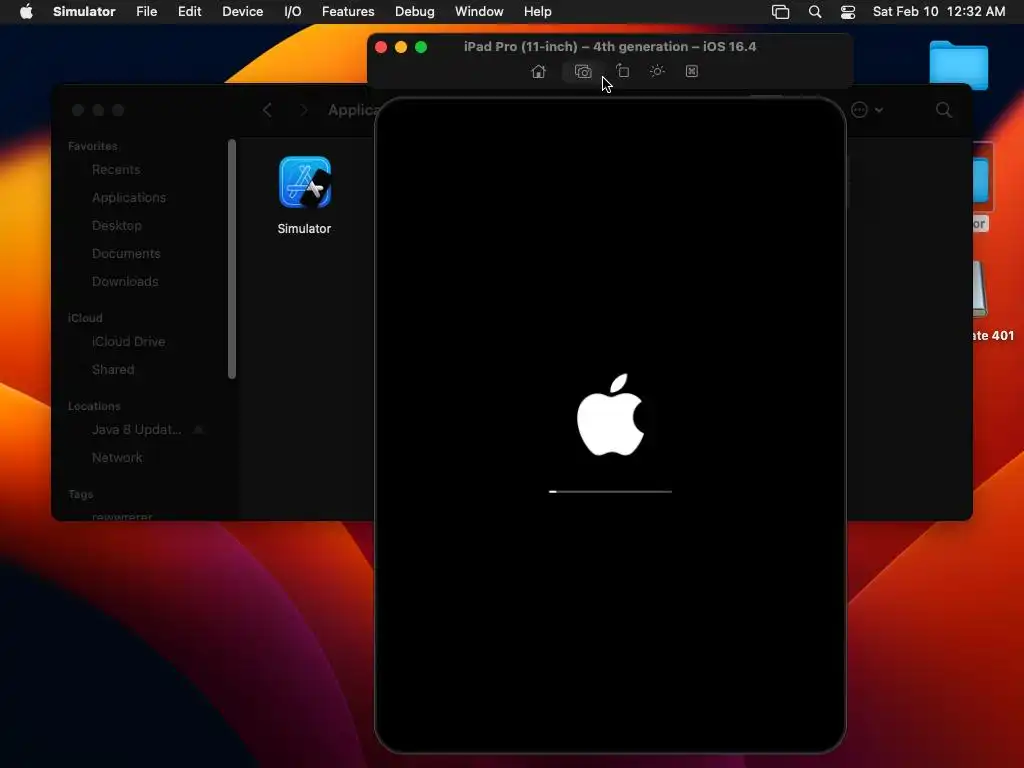This screenshot has width=1024, height=768.
Task: Select Java 8 Update volume in sidebar
Action: click(x=136, y=430)
